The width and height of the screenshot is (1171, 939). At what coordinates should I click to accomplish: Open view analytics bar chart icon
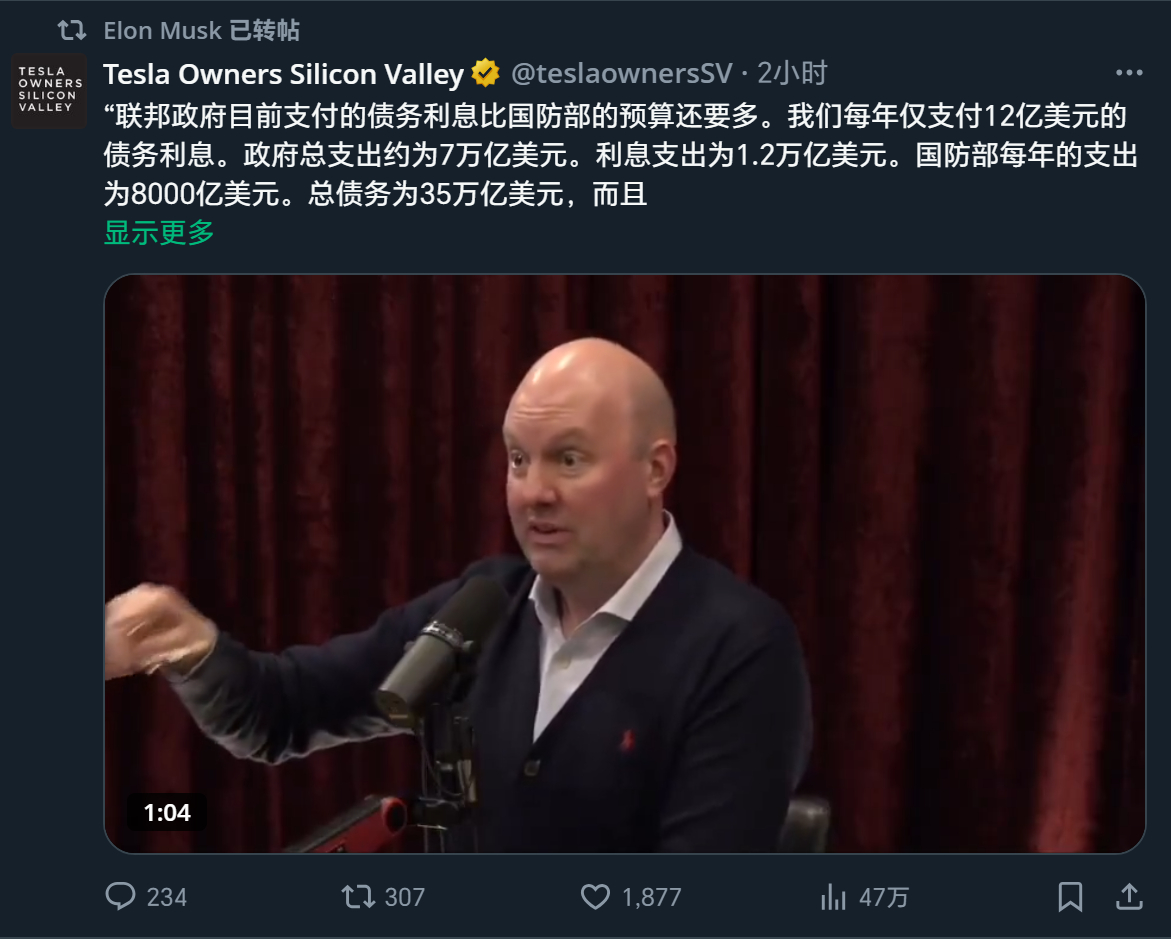[833, 896]
